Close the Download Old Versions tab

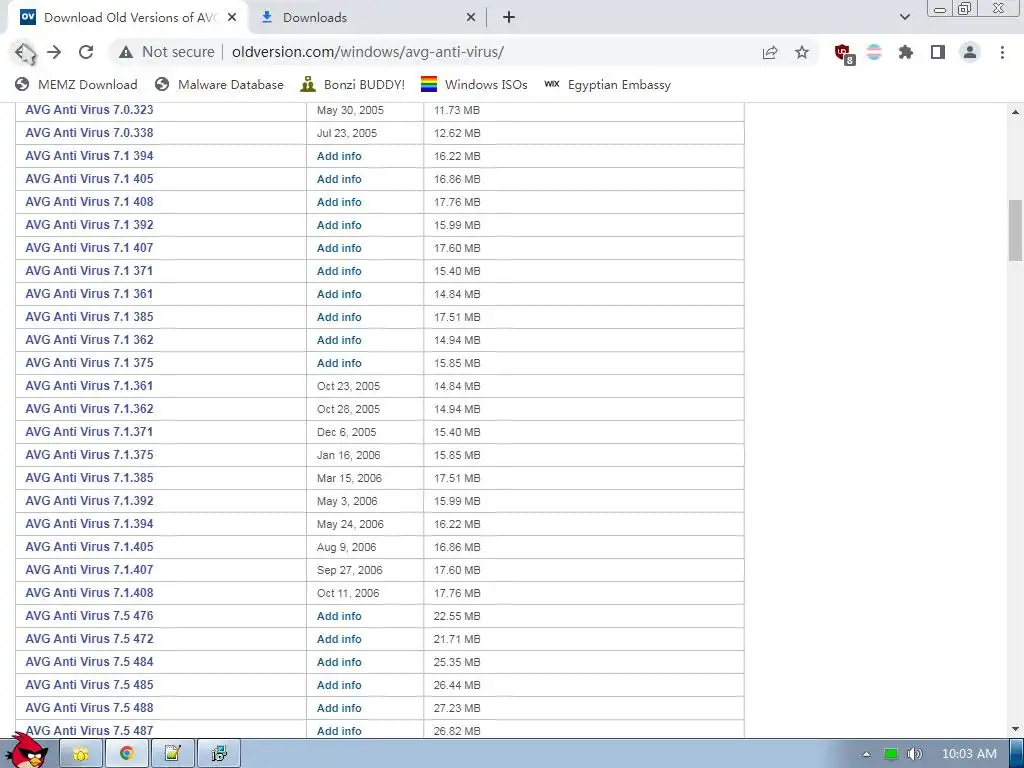point(232,18)
